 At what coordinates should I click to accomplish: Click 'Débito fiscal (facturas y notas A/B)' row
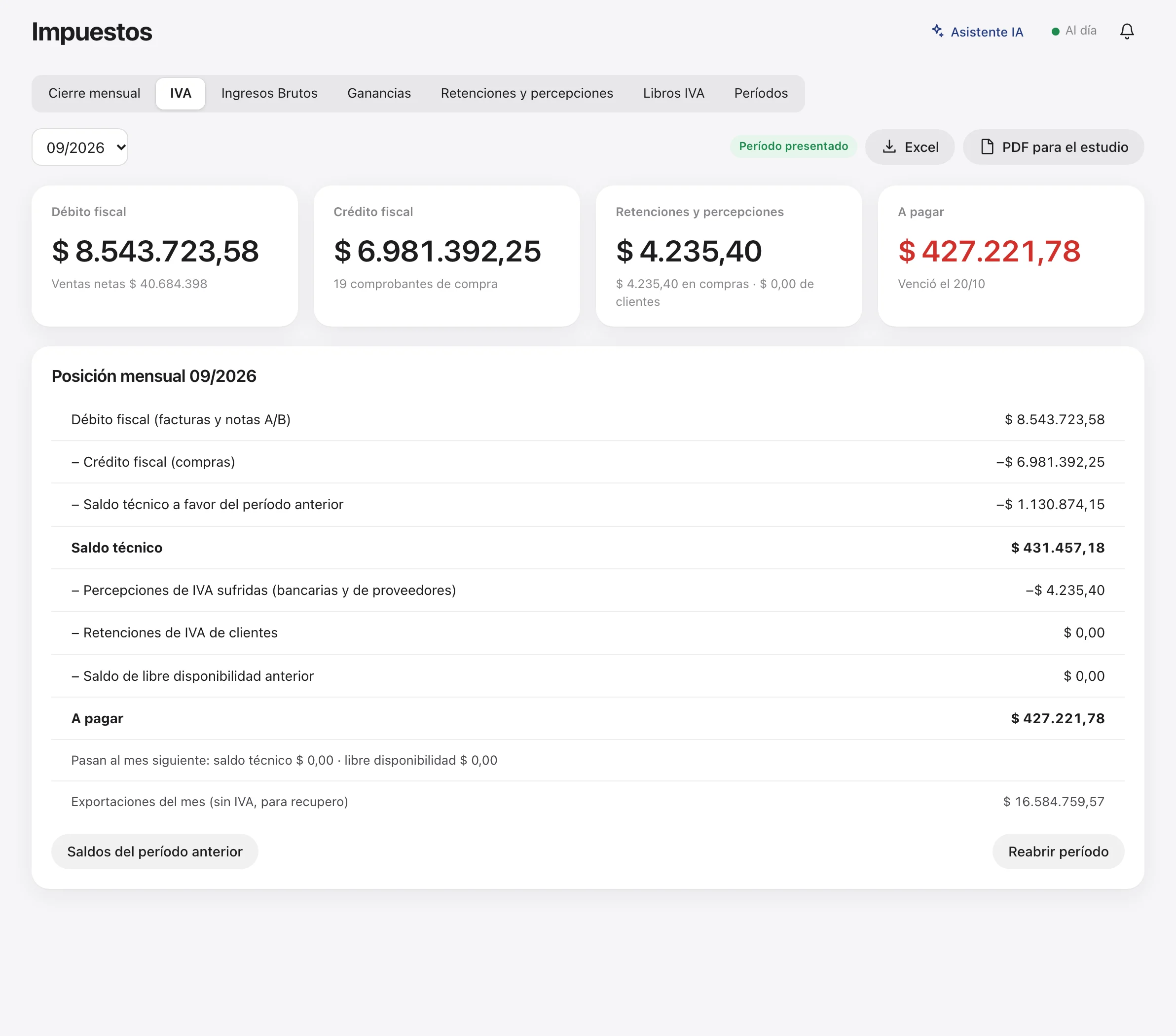click(x=588, y=419)
